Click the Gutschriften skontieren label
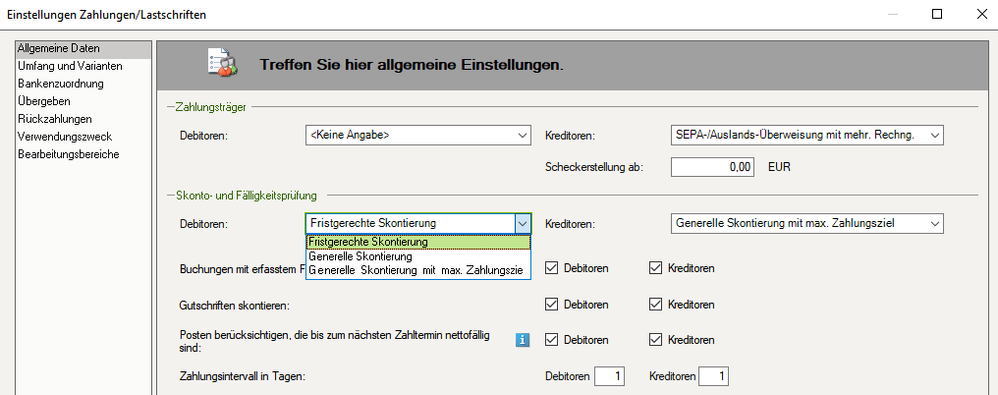The width and height of the screenshot is (998, 395). tap(235, 306)
